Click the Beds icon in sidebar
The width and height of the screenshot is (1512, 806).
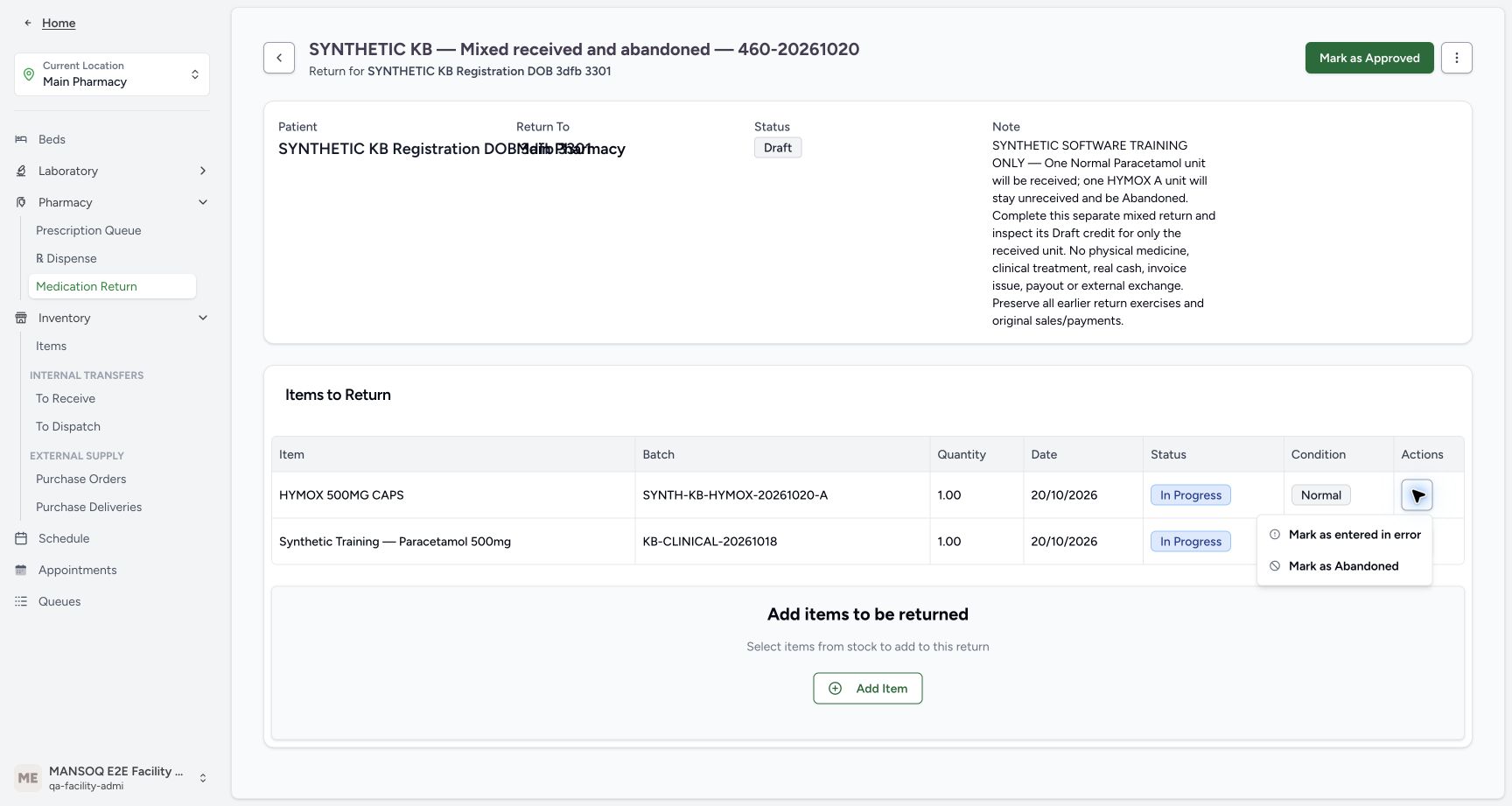[x=21, y=139]
